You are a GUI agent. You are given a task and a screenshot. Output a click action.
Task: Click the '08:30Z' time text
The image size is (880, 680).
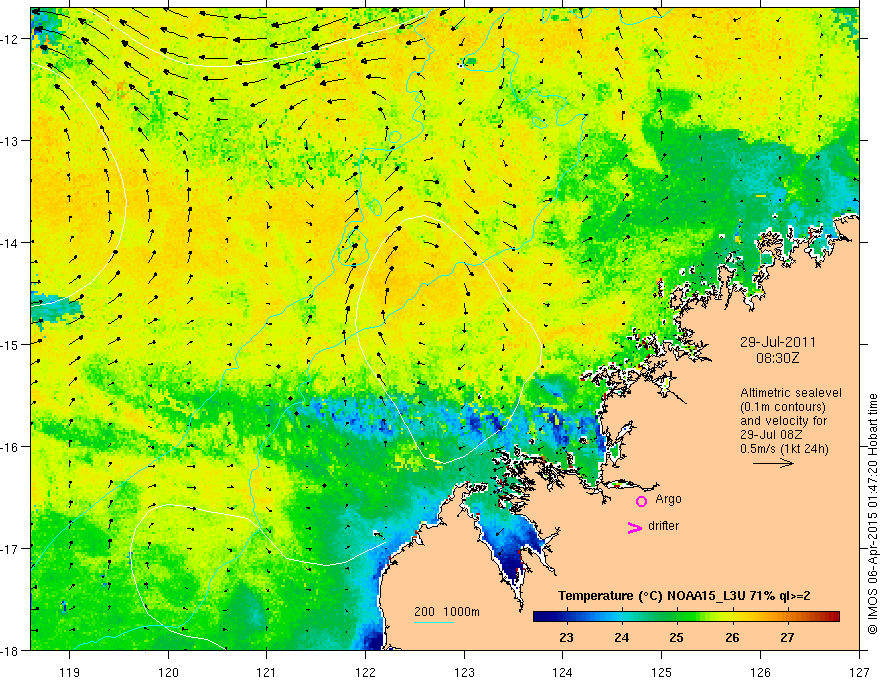point(777,358)
